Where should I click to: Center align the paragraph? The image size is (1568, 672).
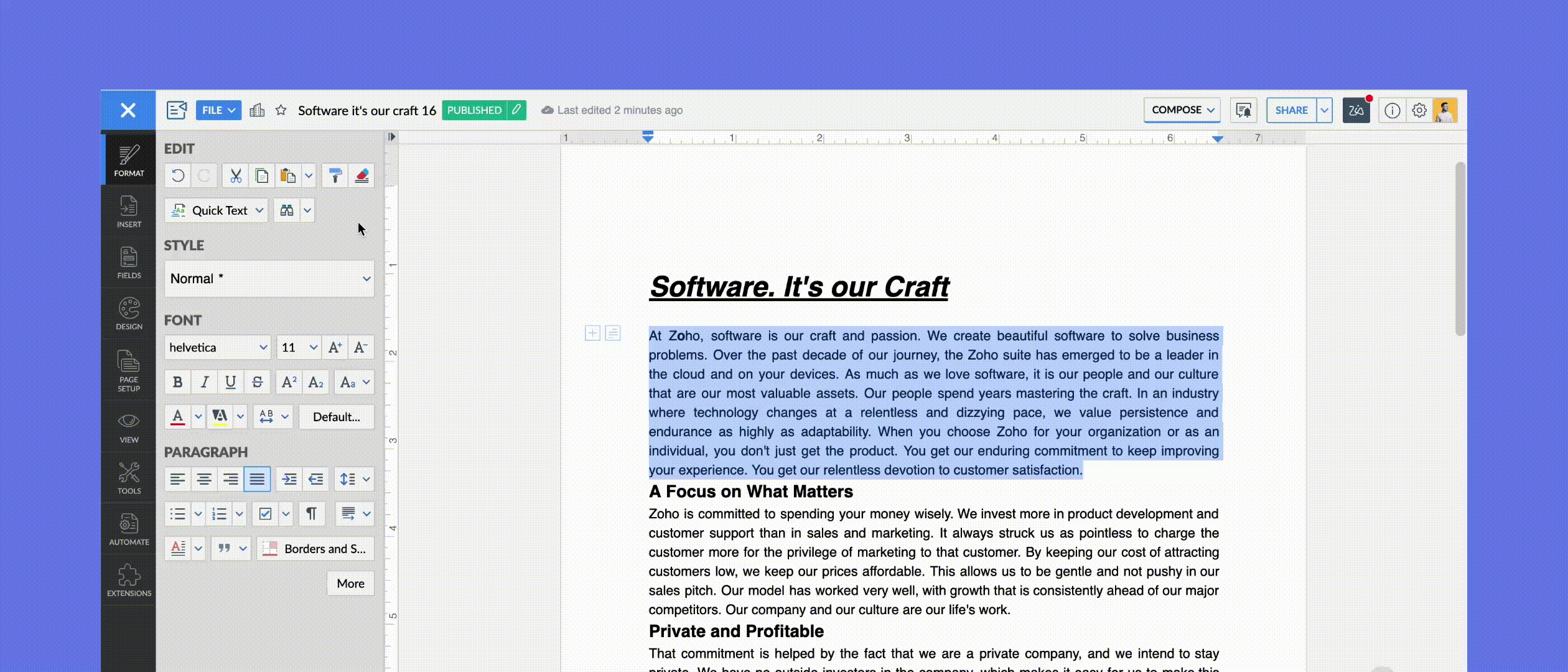204,478
